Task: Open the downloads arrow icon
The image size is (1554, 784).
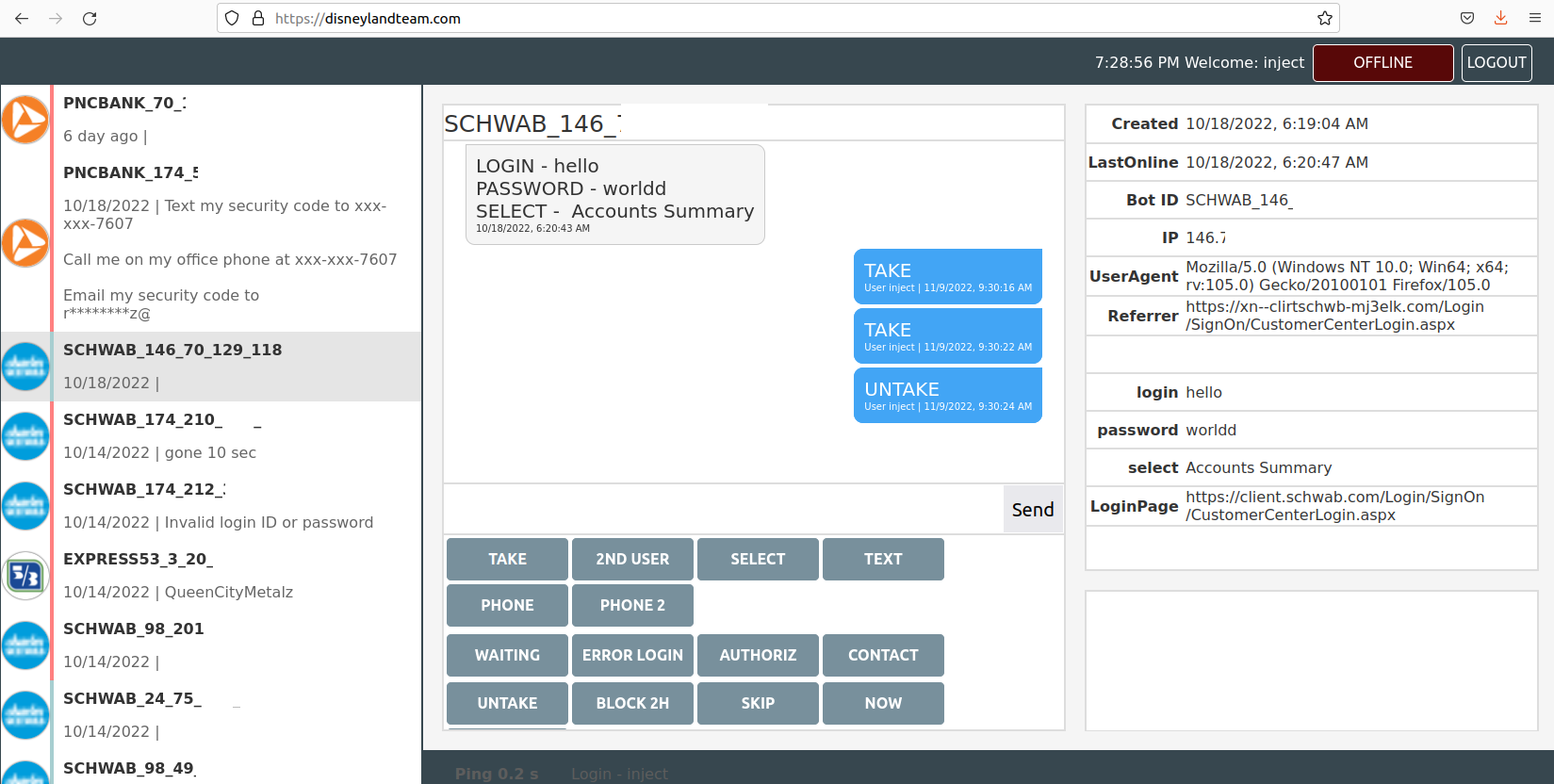Action: click(x=1501, y=18)
